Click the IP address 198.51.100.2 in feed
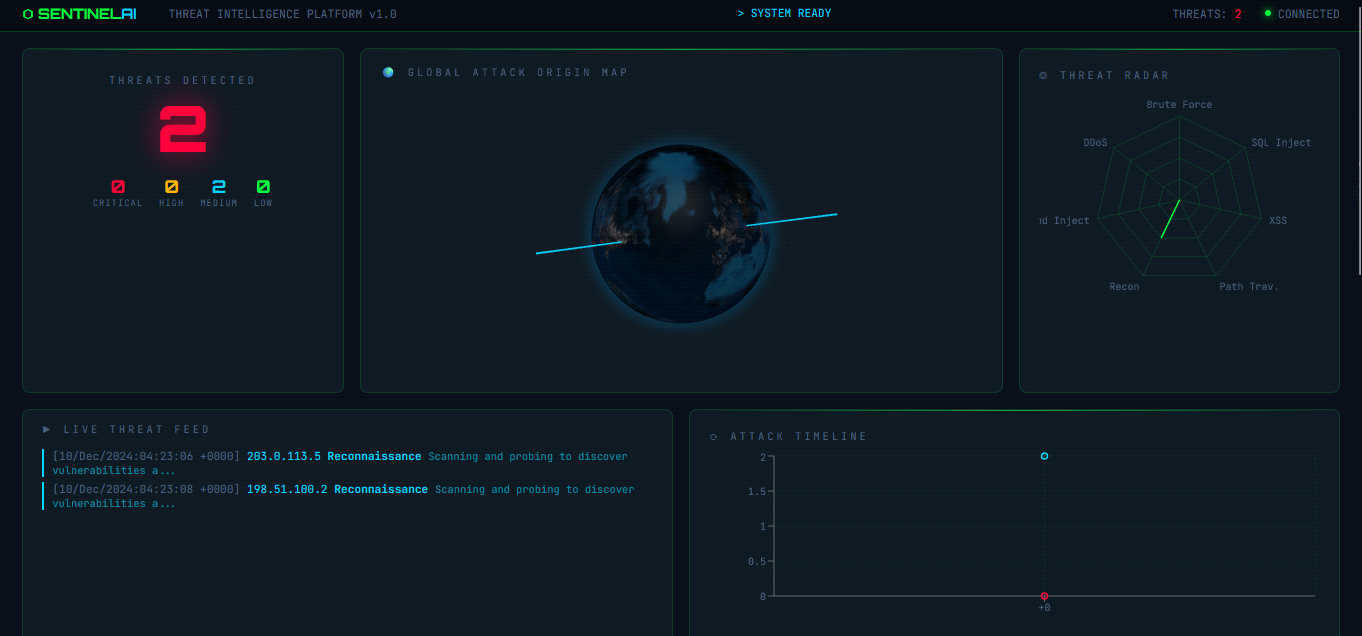This screenshot has height=636, width=1362. pos(287,489)
